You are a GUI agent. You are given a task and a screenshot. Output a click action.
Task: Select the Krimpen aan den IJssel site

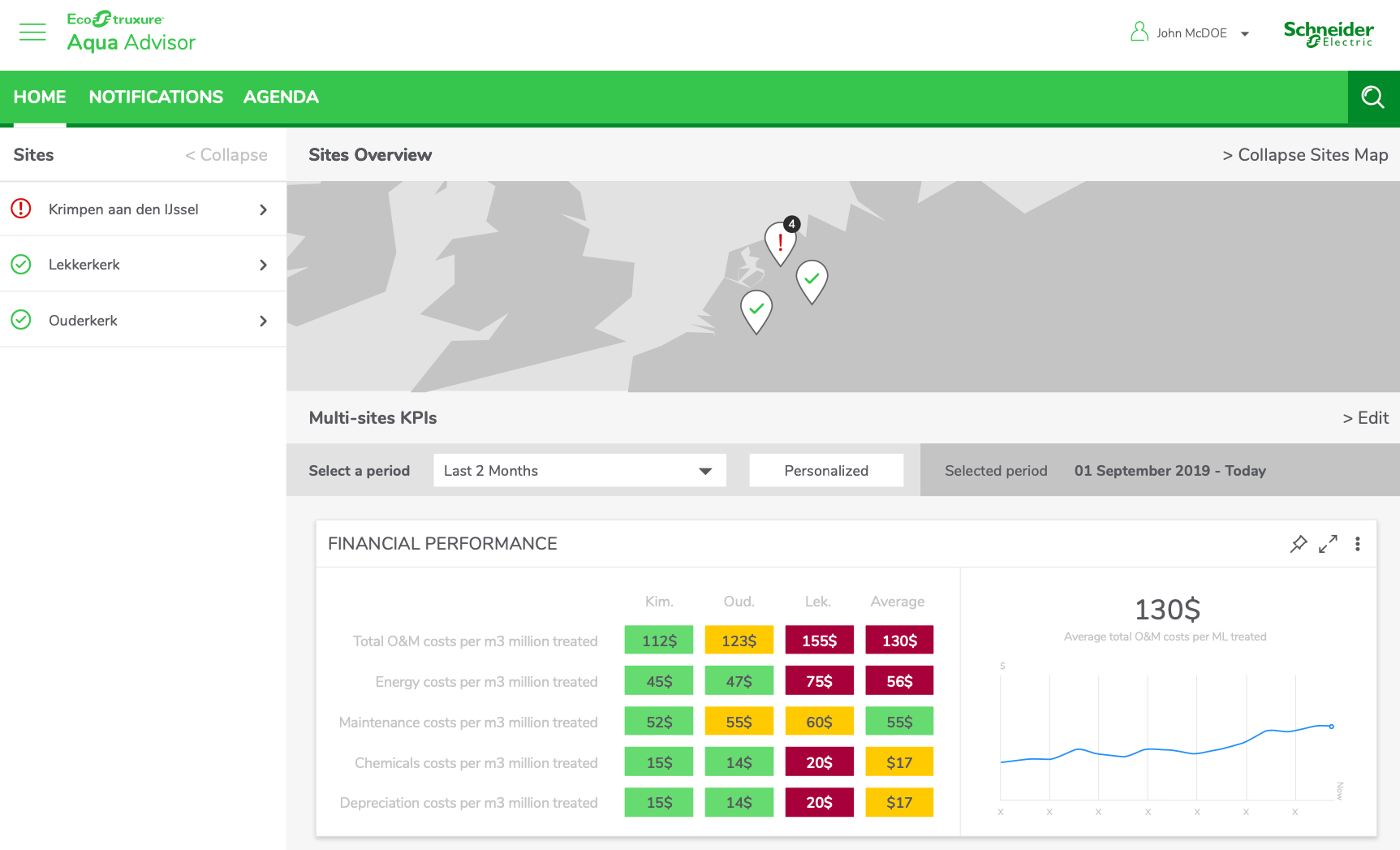[x=143, y=209]
